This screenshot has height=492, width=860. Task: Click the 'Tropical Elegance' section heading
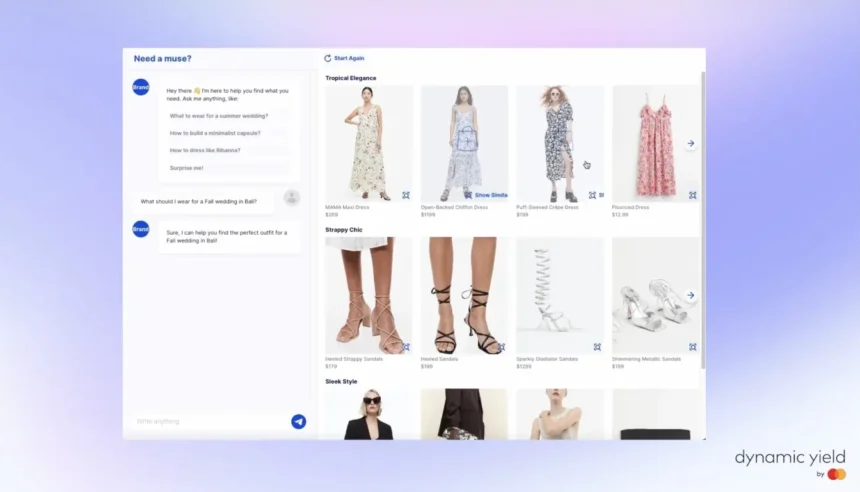350,78
